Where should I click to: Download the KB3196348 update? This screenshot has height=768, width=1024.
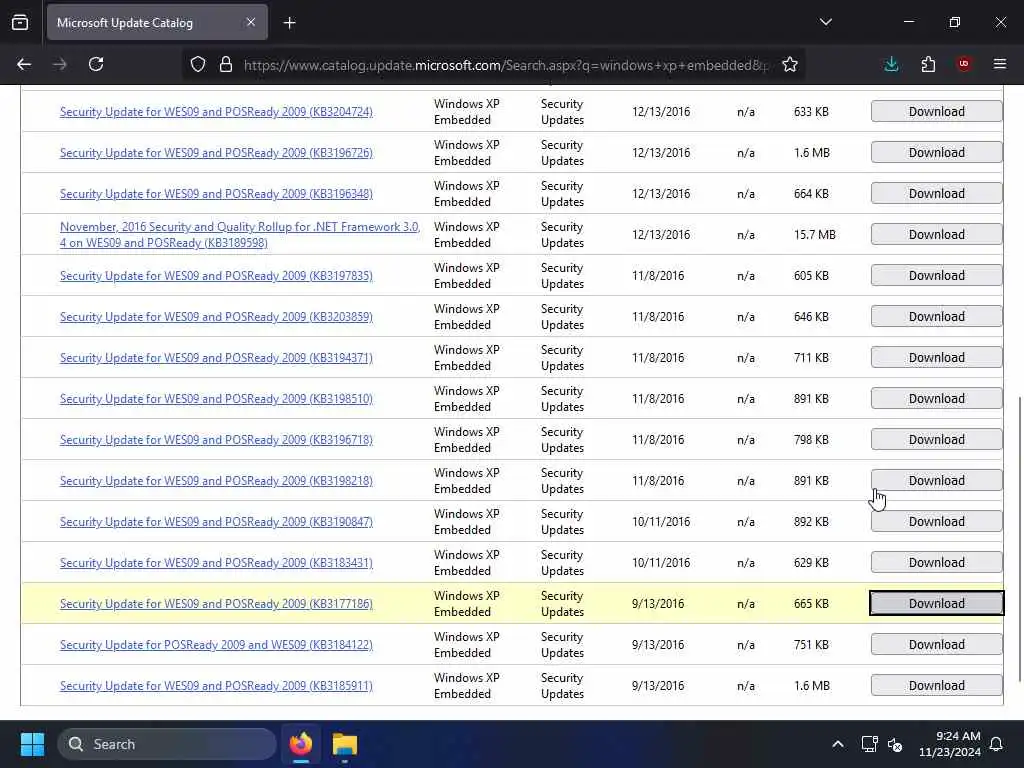pyautogui.click(x=936, y=194)
